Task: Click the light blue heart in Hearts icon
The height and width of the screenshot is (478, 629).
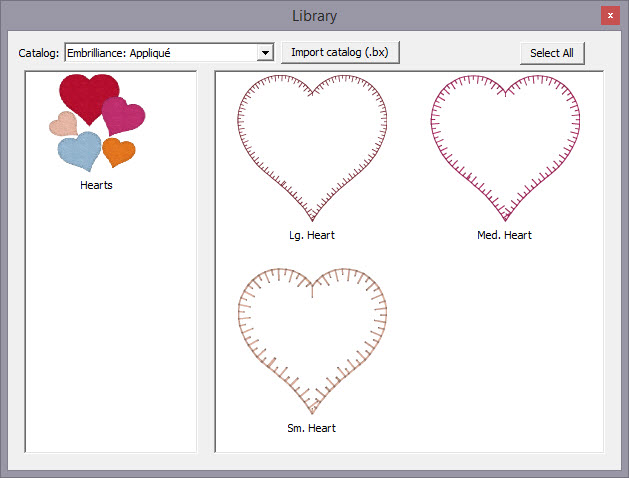Action: pyautogui.click(x=79, y=151)
